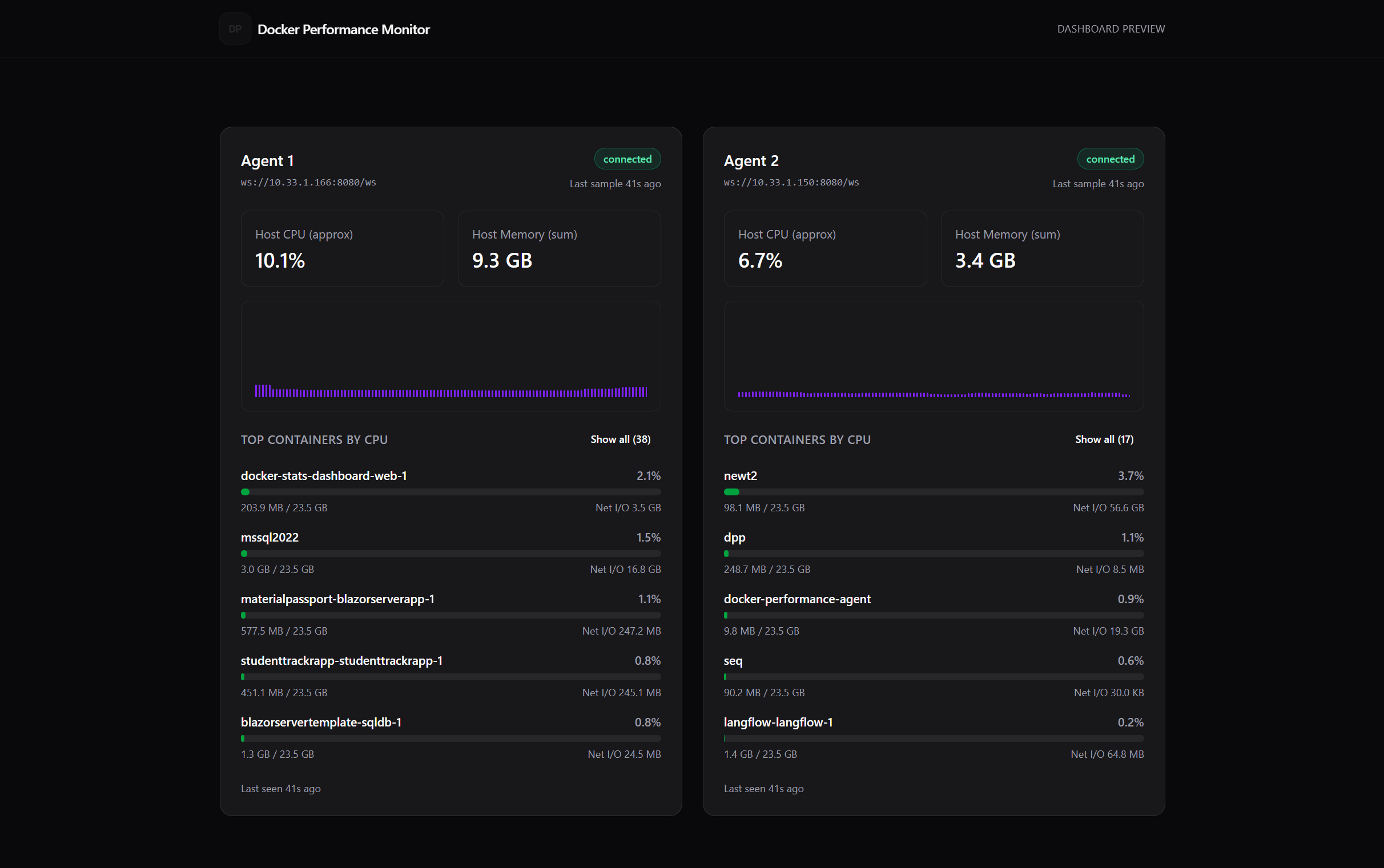Click the mssql2022 container name

(x=269, y=538)
